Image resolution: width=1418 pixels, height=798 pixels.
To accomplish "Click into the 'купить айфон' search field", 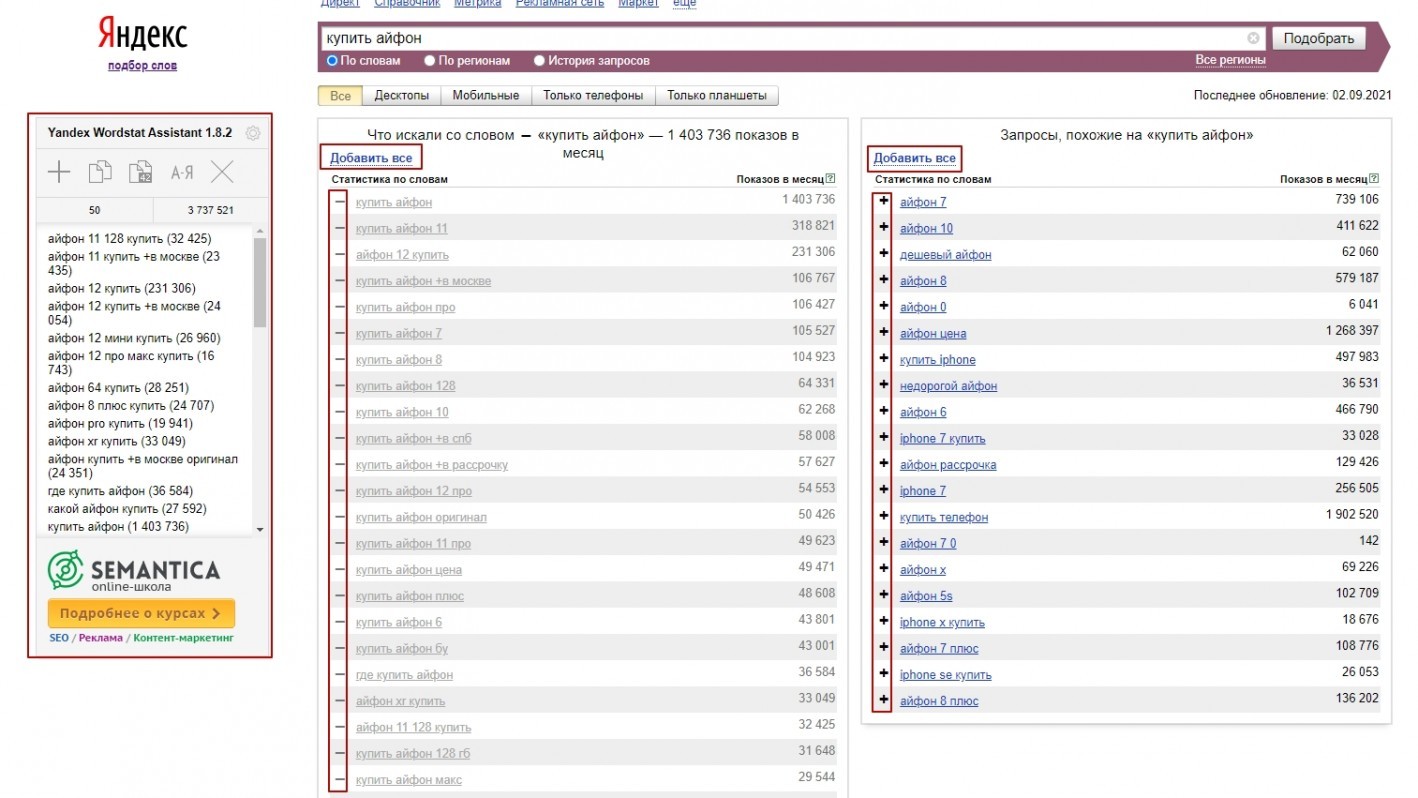I will (x=783, y=38).
